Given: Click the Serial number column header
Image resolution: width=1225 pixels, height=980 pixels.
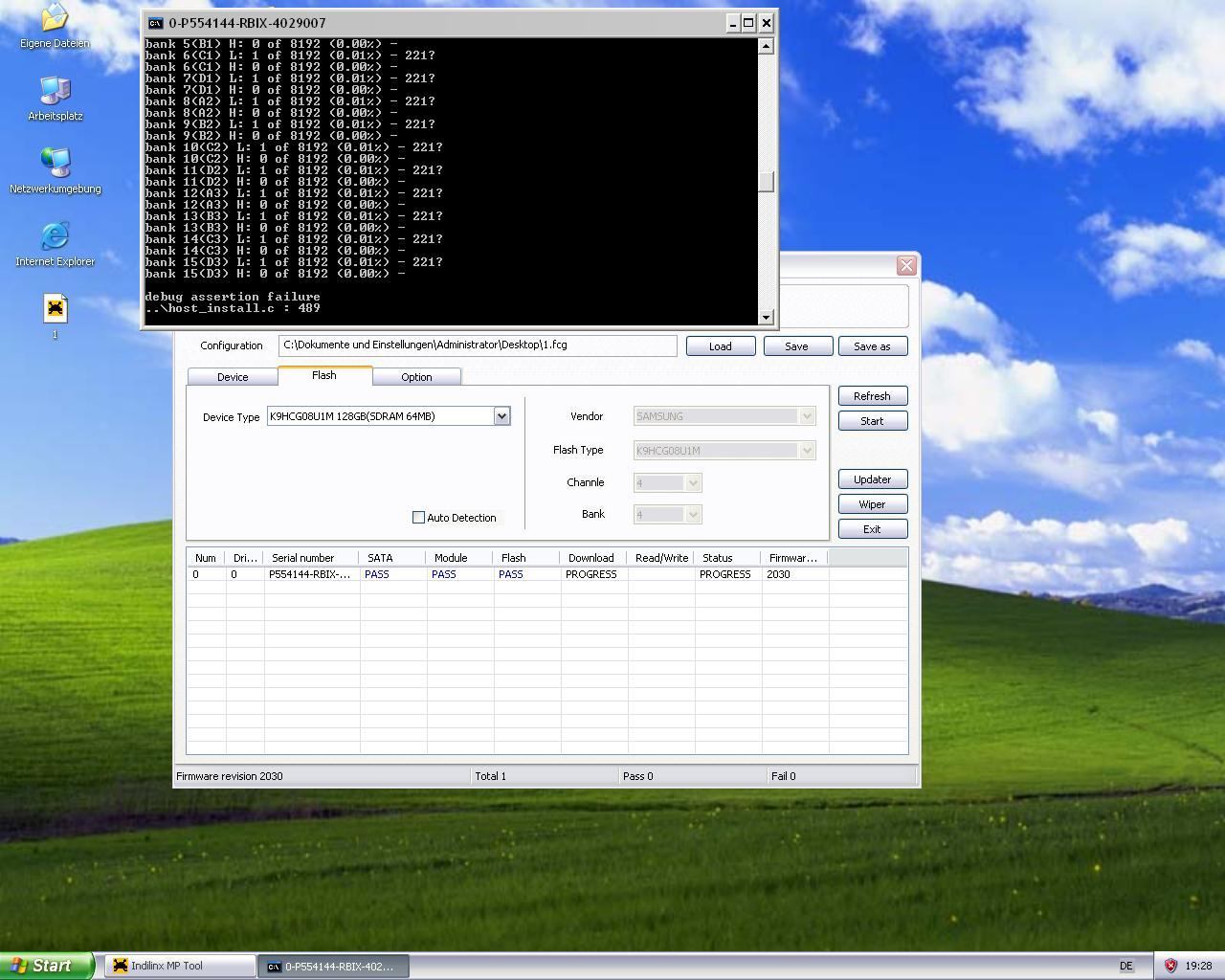Looking at the screenshot, I should click(x=312, y=558).
